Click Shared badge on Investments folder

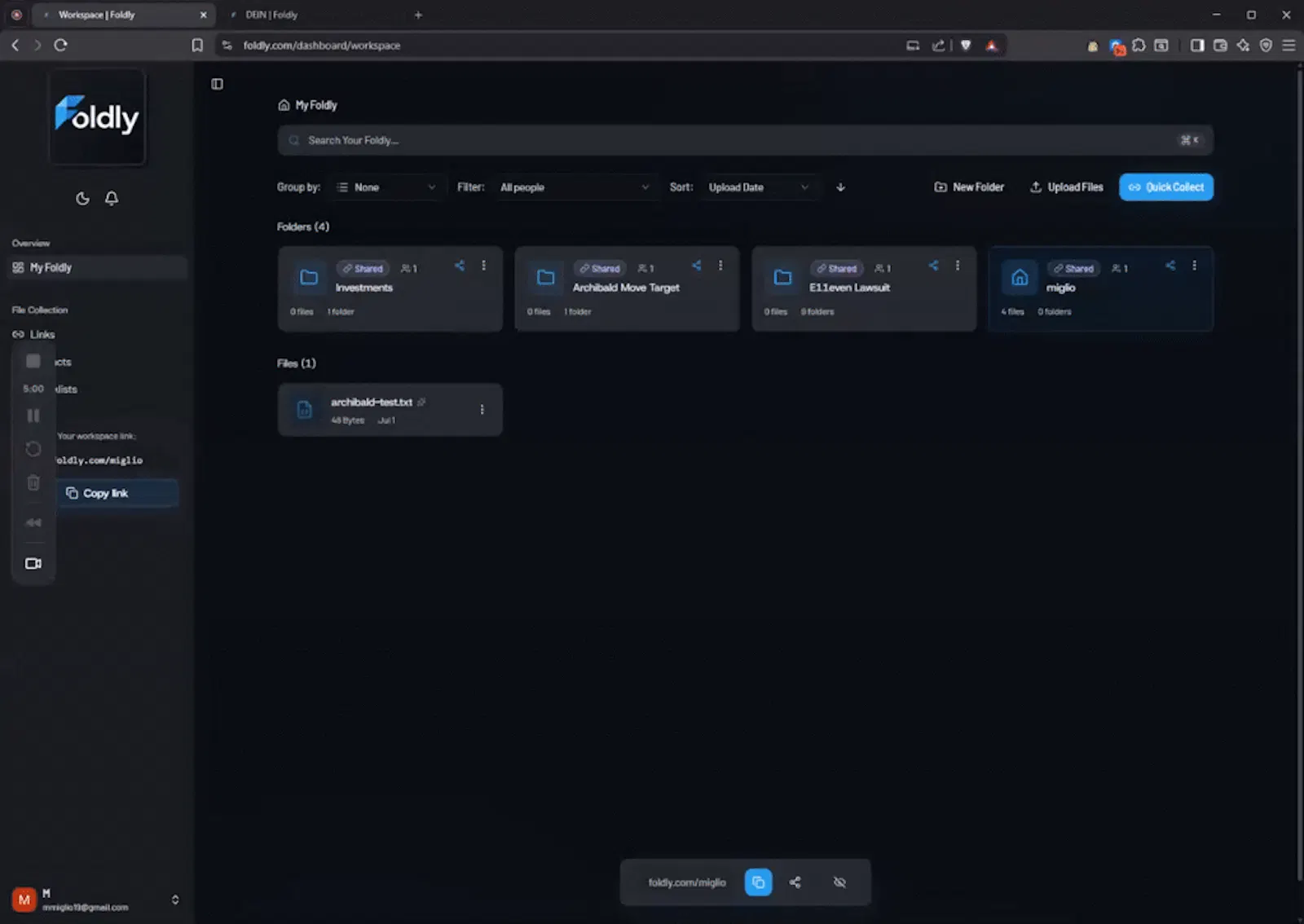[x=363, y=268]
